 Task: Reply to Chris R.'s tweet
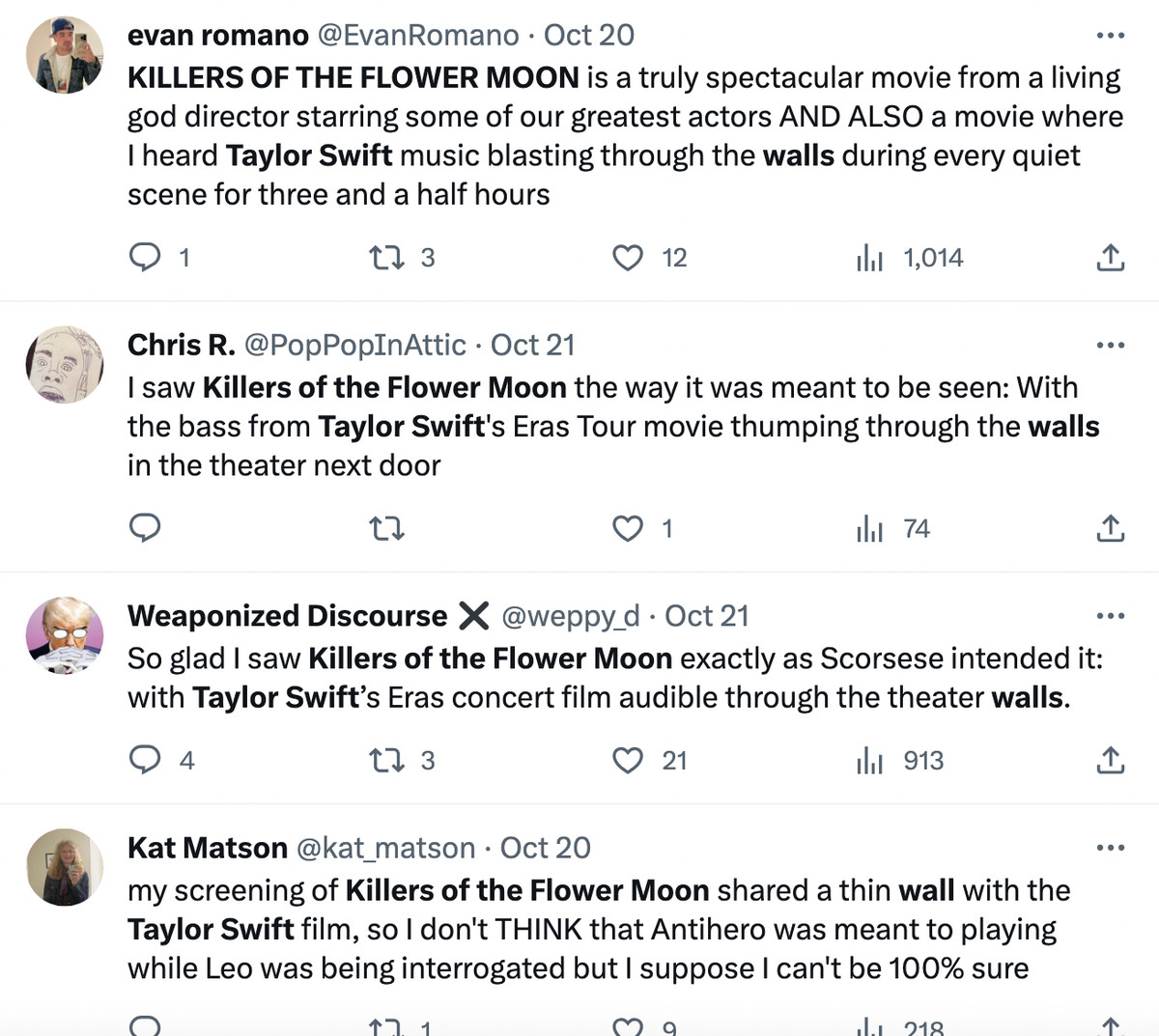145,528
